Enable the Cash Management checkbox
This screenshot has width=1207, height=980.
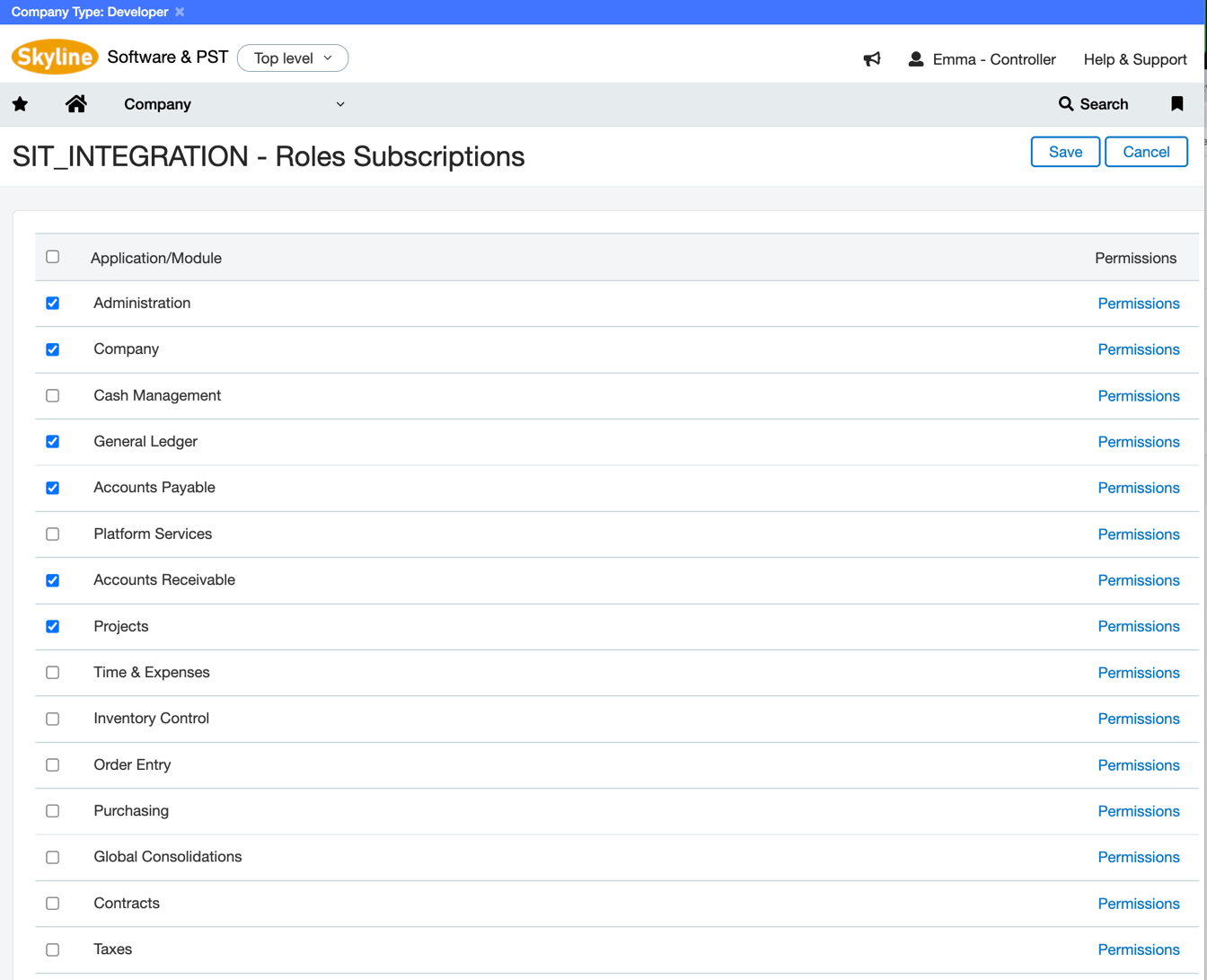tap(53, 396)
